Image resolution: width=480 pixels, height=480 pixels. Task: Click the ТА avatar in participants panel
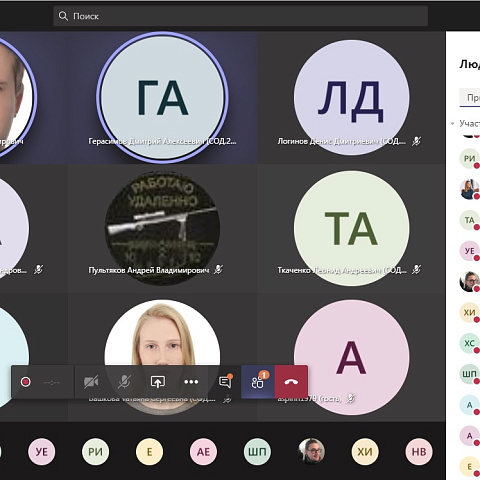(x=469, y=220)
